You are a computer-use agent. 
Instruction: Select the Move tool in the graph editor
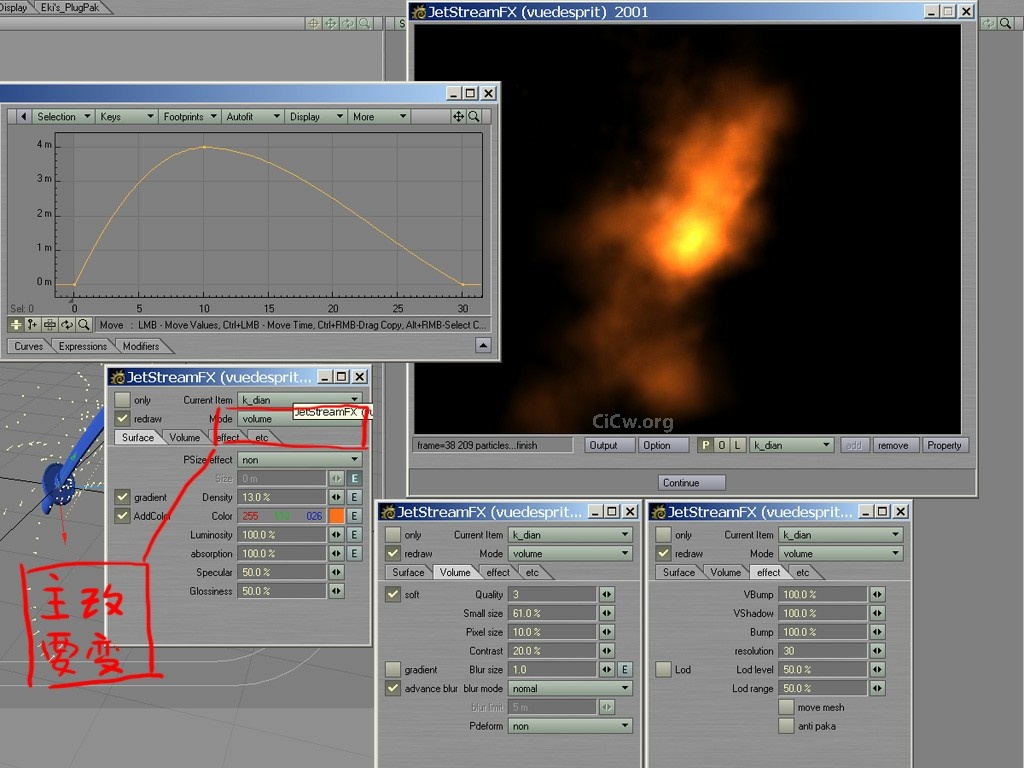[16, 325]
